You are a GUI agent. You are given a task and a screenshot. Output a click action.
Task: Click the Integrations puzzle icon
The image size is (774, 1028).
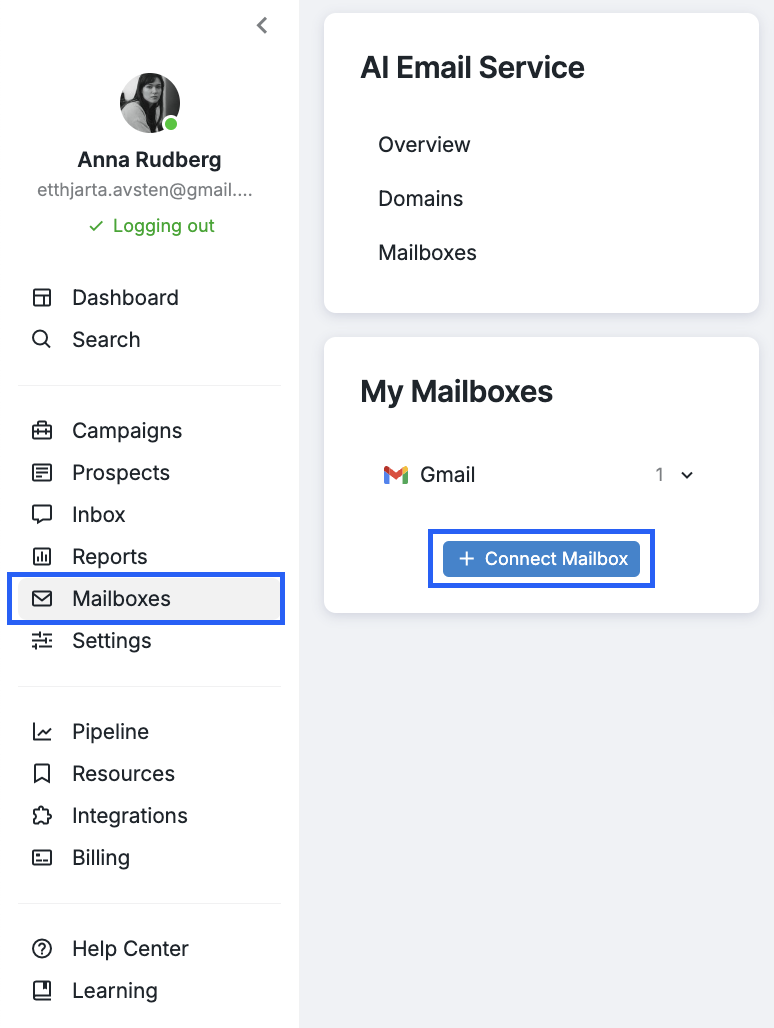tap(42, 816)
